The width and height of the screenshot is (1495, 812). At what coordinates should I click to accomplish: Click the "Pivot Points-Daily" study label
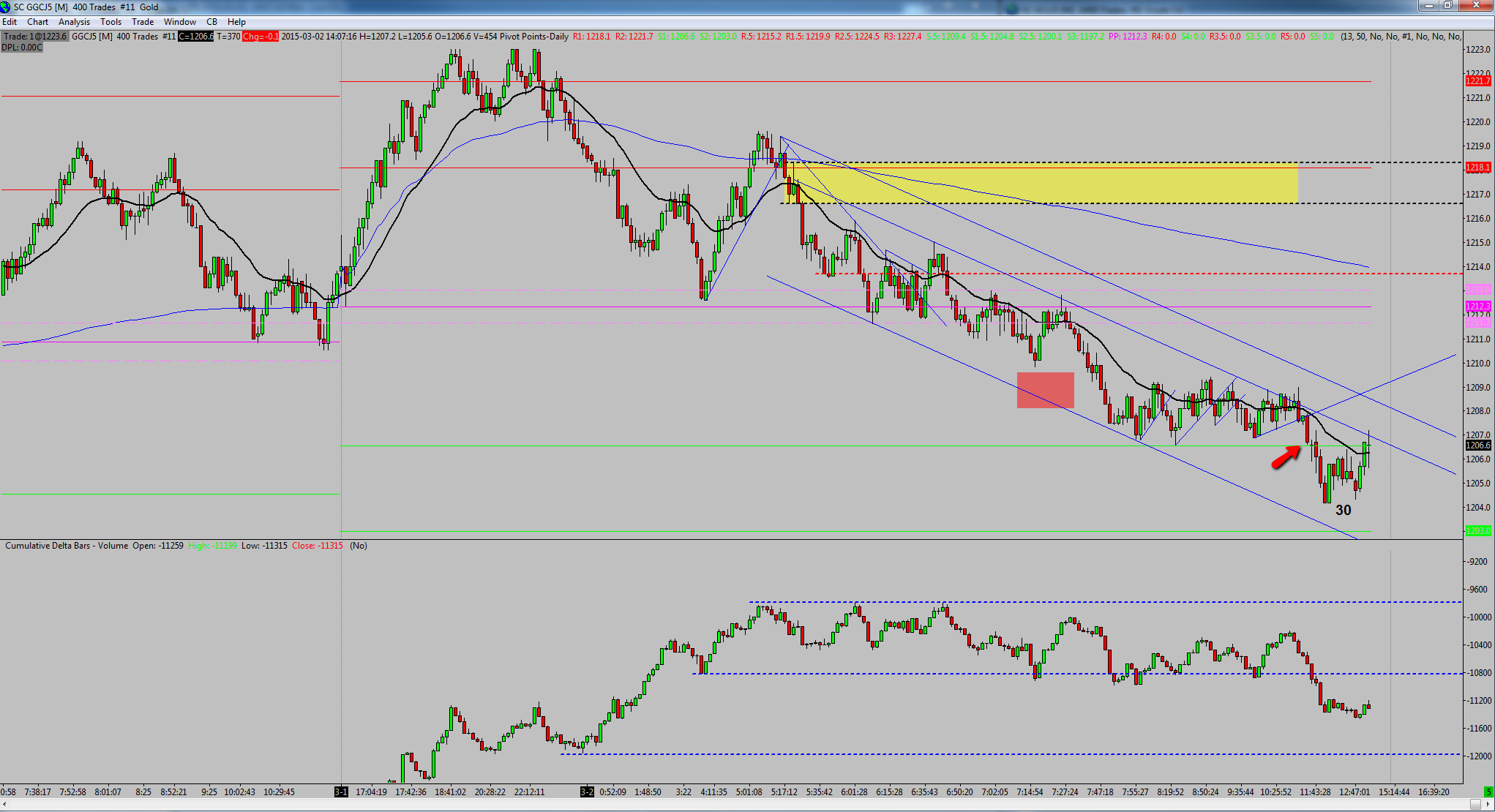[534, 37]
